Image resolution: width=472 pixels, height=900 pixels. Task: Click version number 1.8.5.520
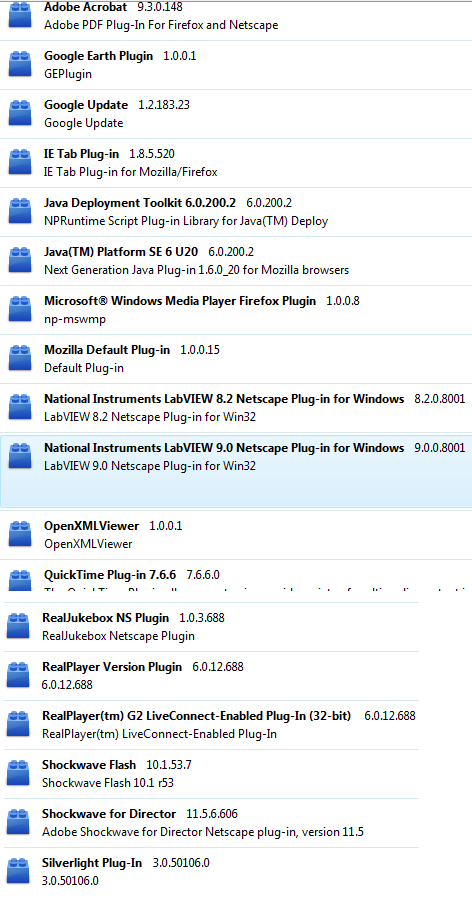click(x=152, y=154)
